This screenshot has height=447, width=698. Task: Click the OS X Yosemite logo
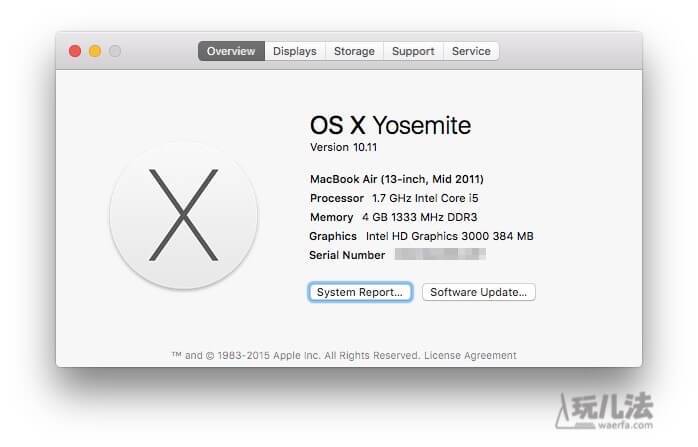(183, 215)
